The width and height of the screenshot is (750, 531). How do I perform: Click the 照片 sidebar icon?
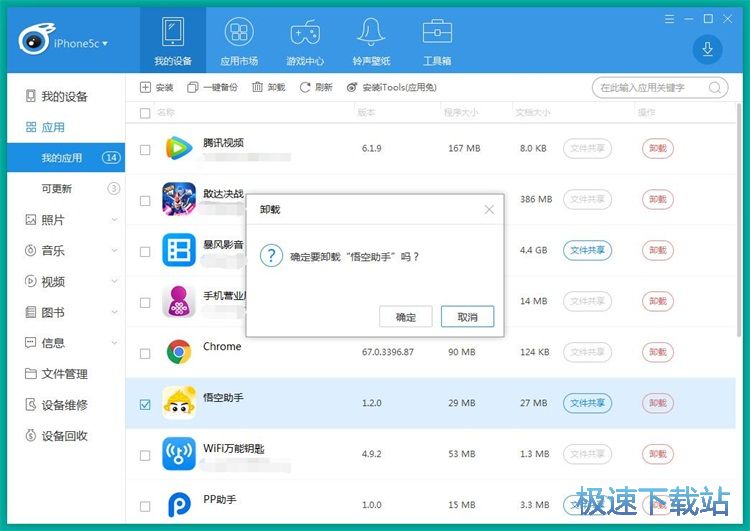click(x=31, y=220)
